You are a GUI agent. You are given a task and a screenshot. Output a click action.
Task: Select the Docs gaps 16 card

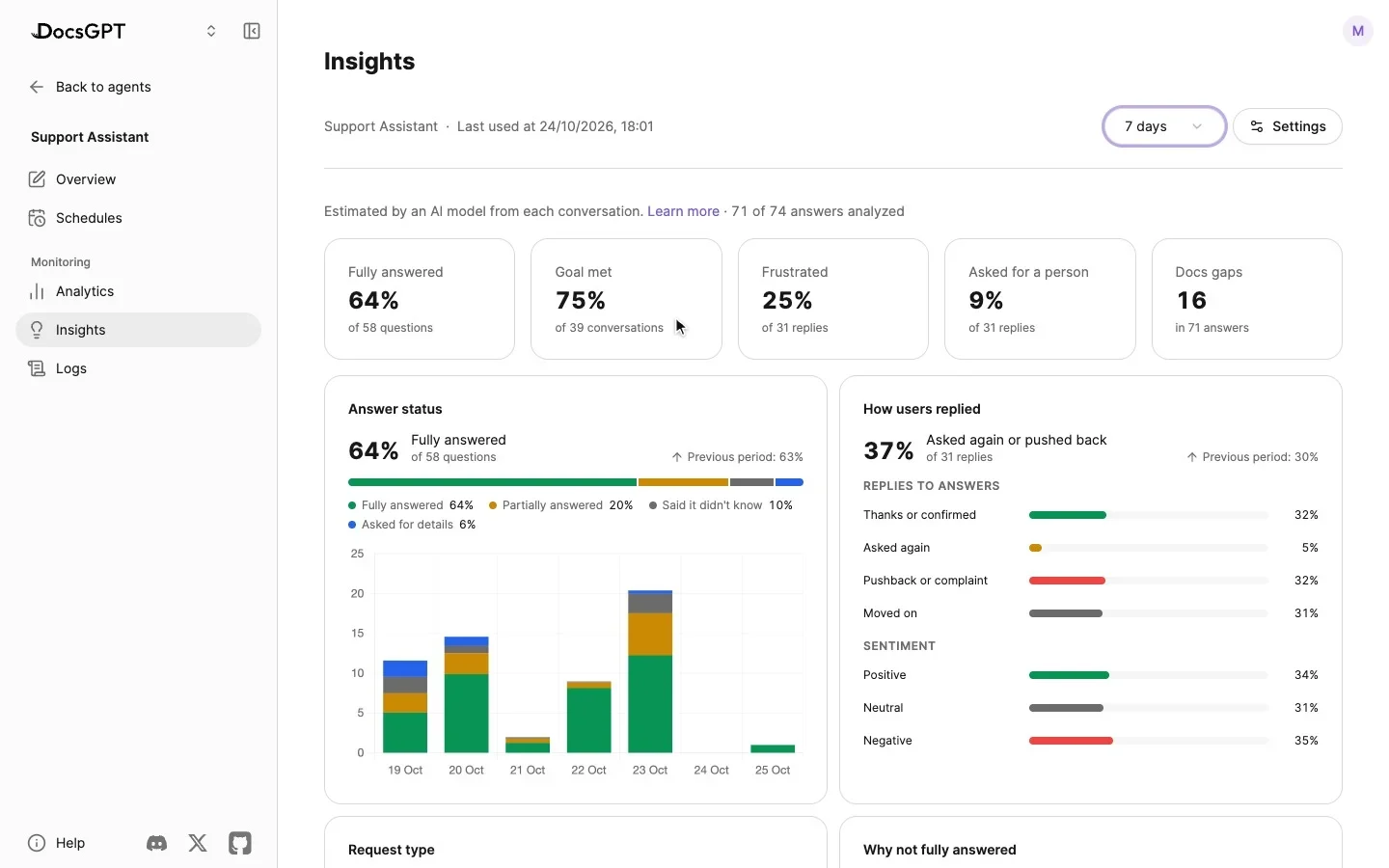pyautogui.click(x=1246, y=299)
